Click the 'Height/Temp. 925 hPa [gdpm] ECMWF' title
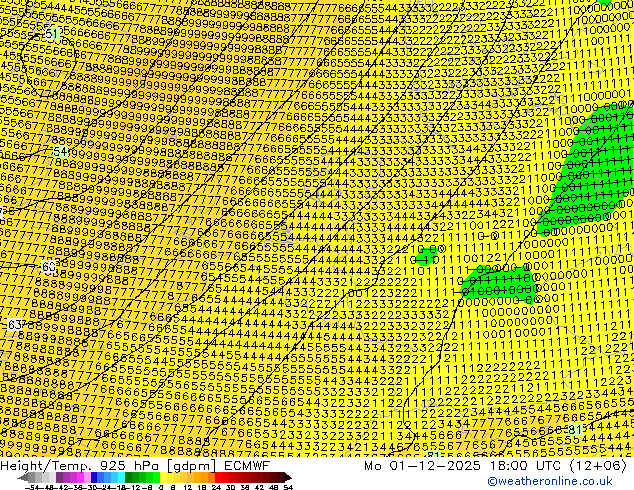 coord(135,465)
